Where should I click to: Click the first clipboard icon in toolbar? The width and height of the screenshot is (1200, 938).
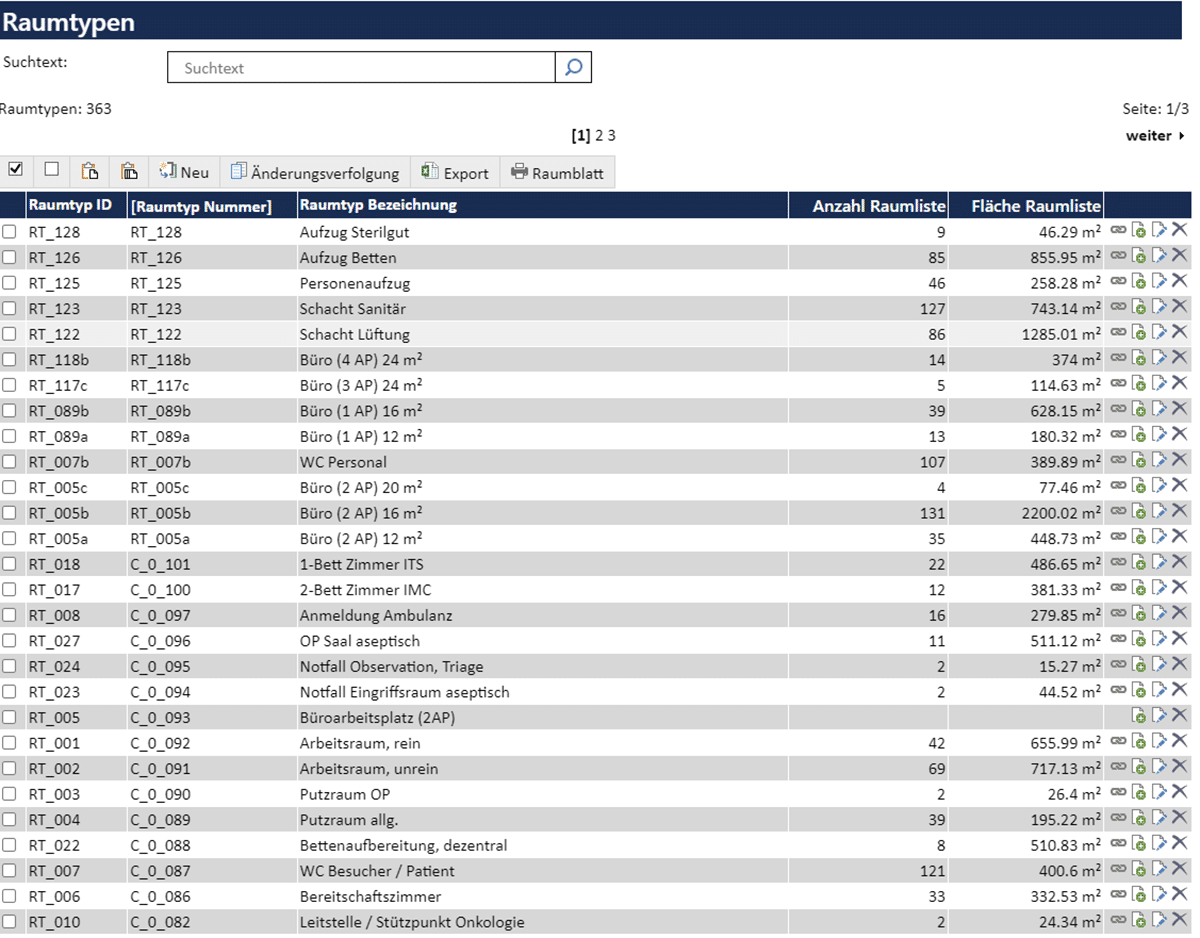pos(90,172)
